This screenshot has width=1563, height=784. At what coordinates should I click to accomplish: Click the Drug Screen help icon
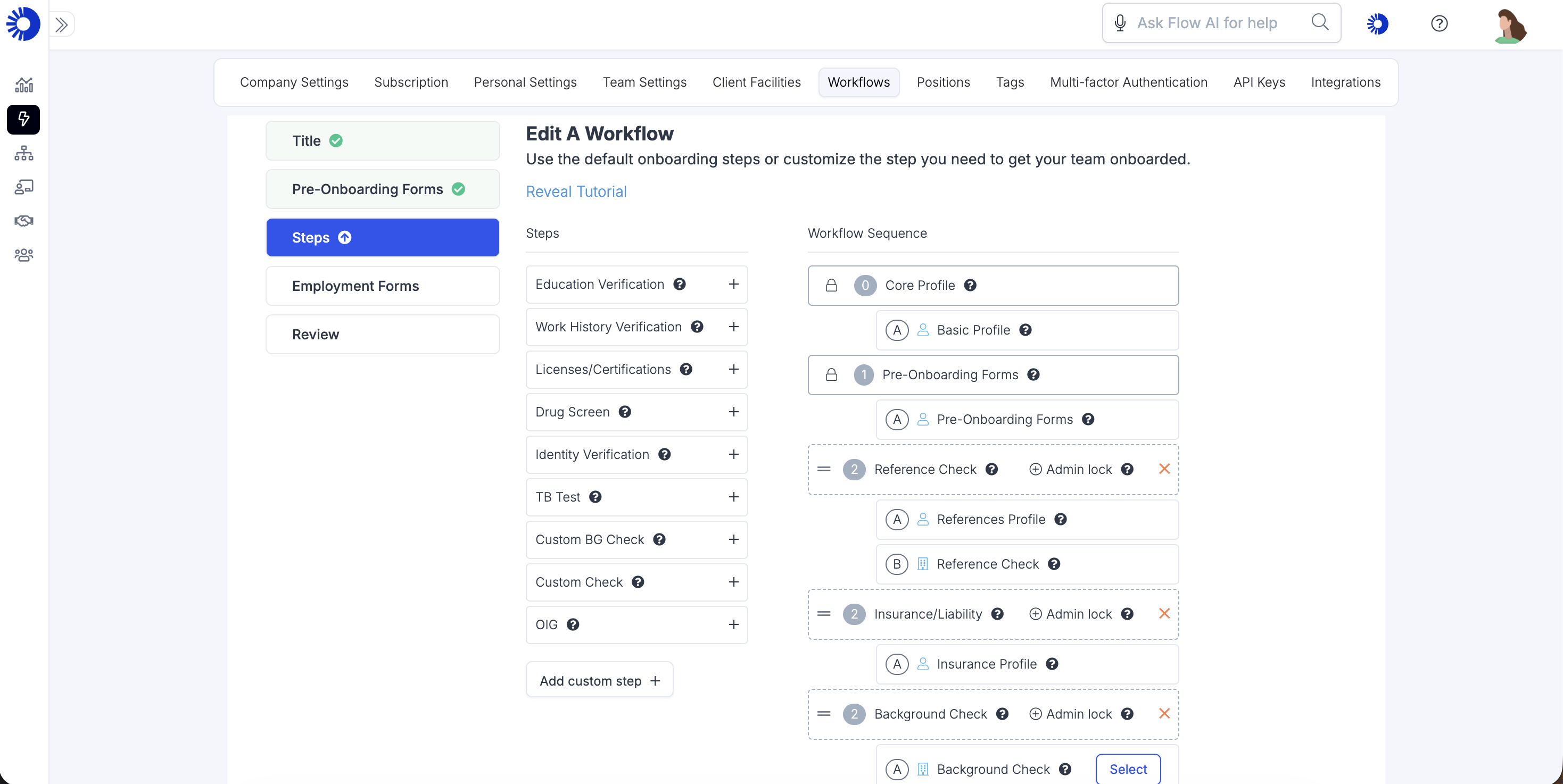624,412
